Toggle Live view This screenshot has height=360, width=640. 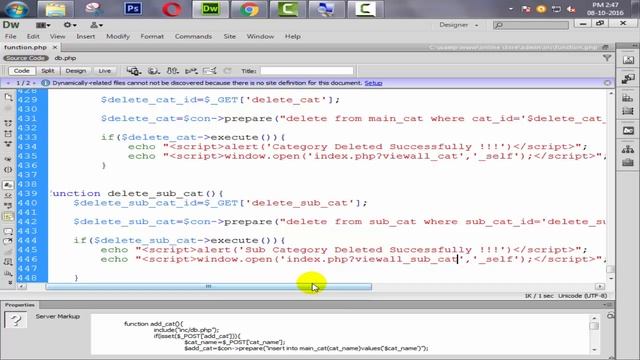pyautogui.click(x=104, y=71)
